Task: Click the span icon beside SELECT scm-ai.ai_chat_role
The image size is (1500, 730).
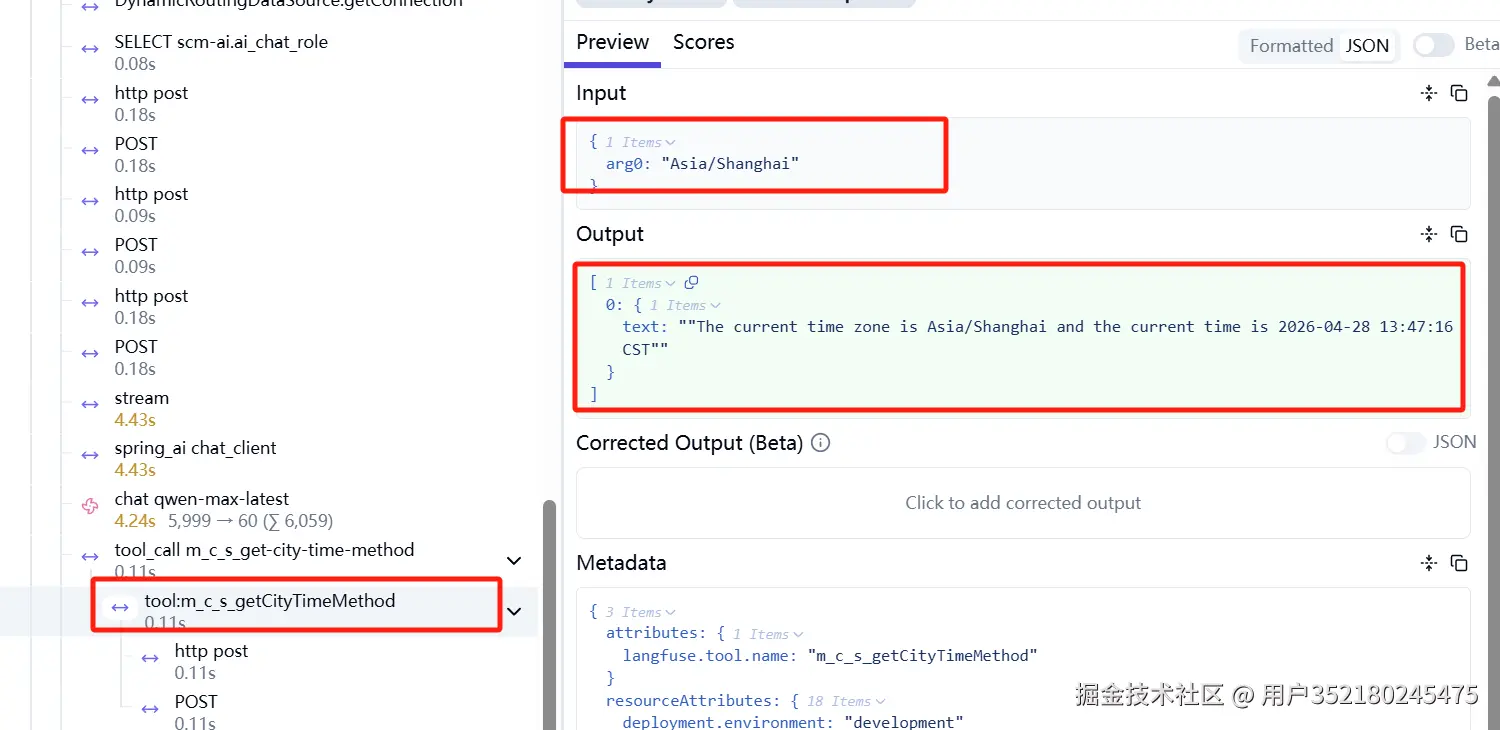Action: coord(90,48)
